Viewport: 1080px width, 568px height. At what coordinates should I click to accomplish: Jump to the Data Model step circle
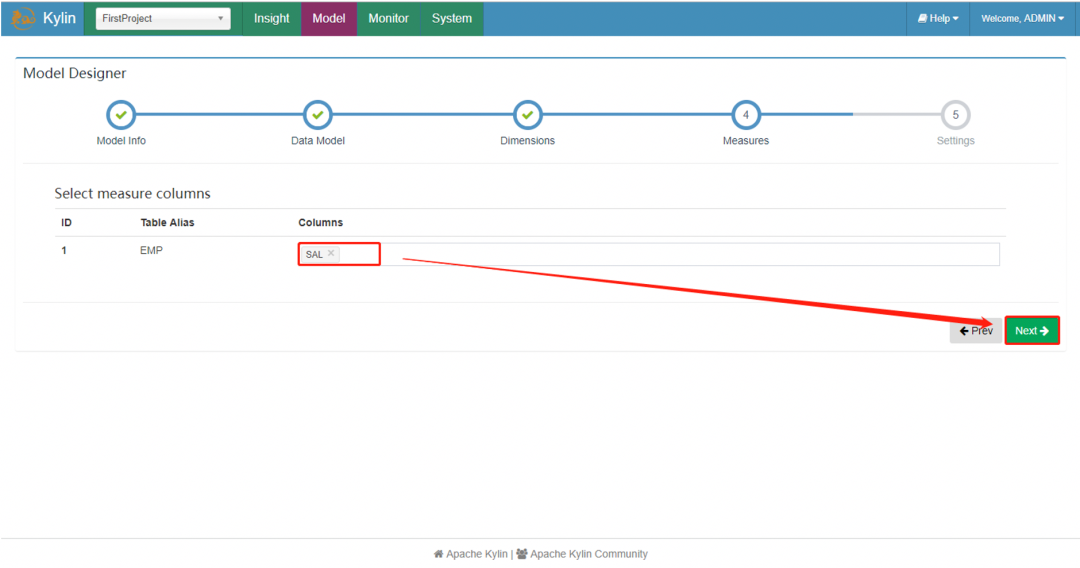[x=318, y=115]
